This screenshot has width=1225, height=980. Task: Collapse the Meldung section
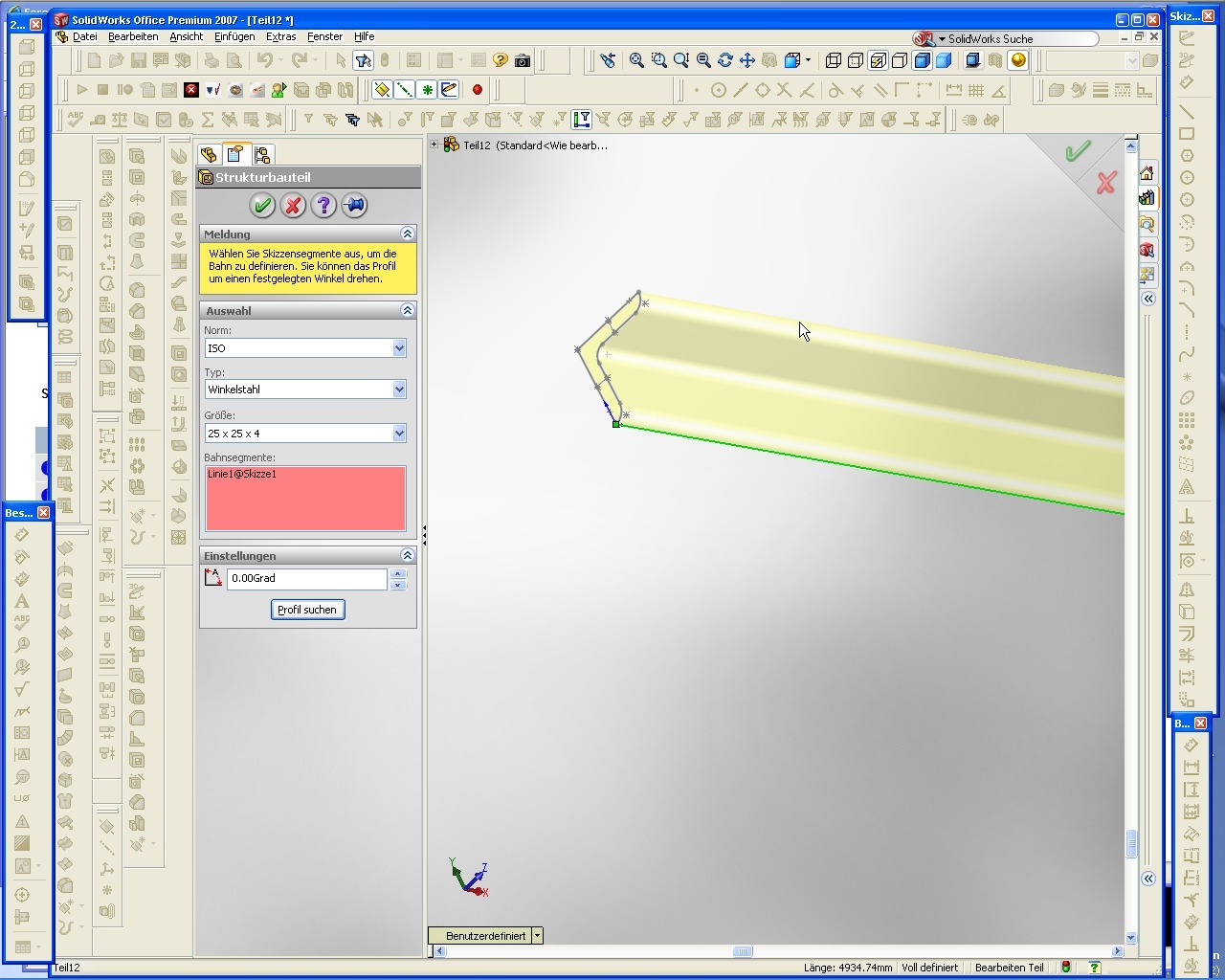click(x=407, y=234)
